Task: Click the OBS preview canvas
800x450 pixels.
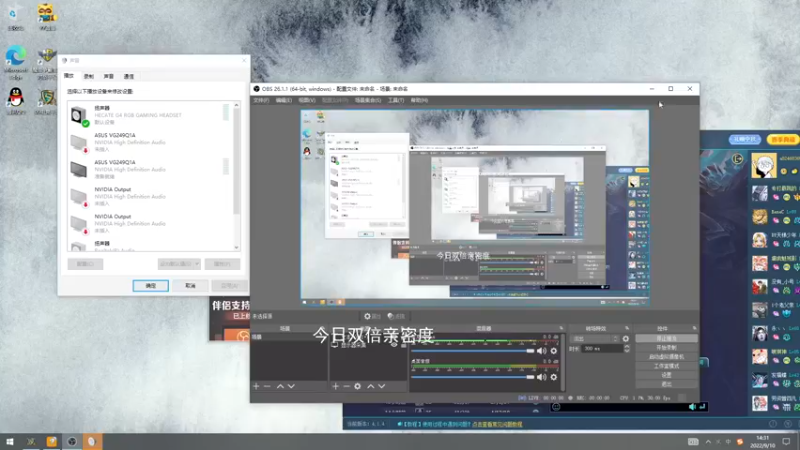Action: point(475,208)
